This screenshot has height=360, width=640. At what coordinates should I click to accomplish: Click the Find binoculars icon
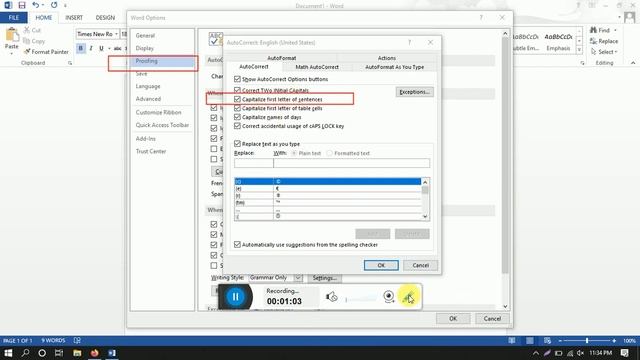[x=593, y=30]
